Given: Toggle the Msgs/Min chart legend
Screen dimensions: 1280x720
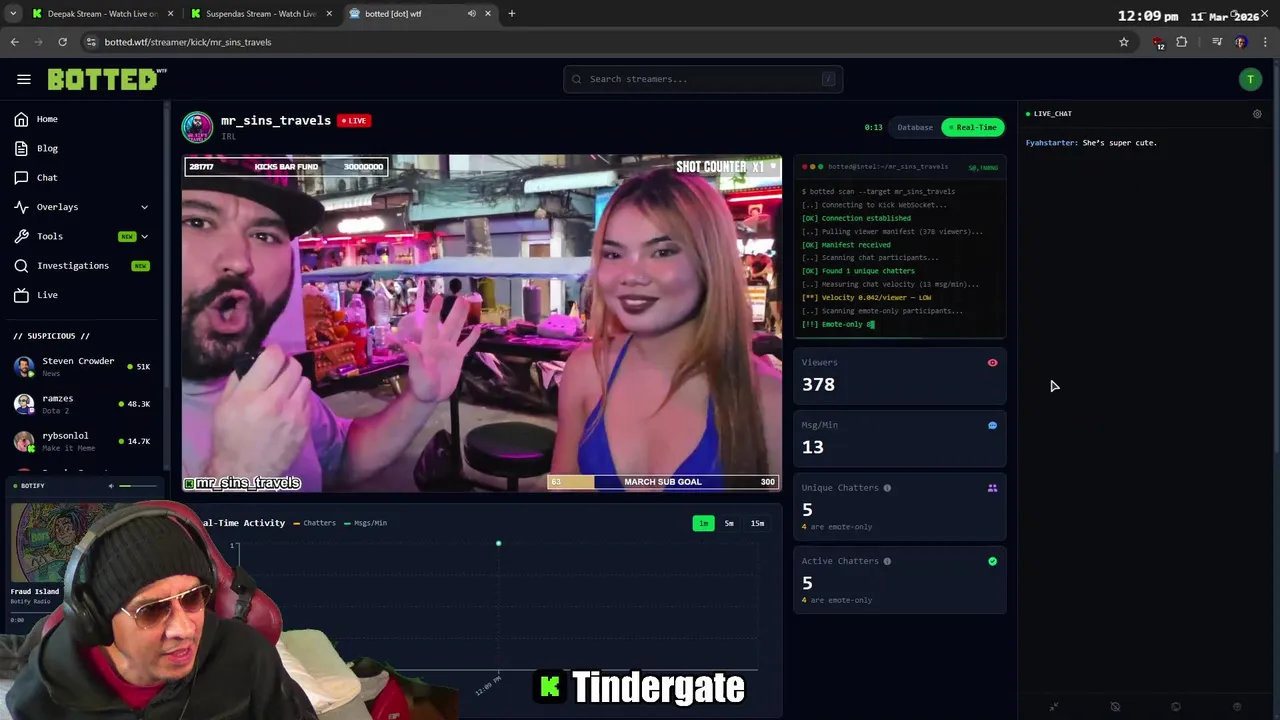Looking at the screenshot, I should pos(365,523).
